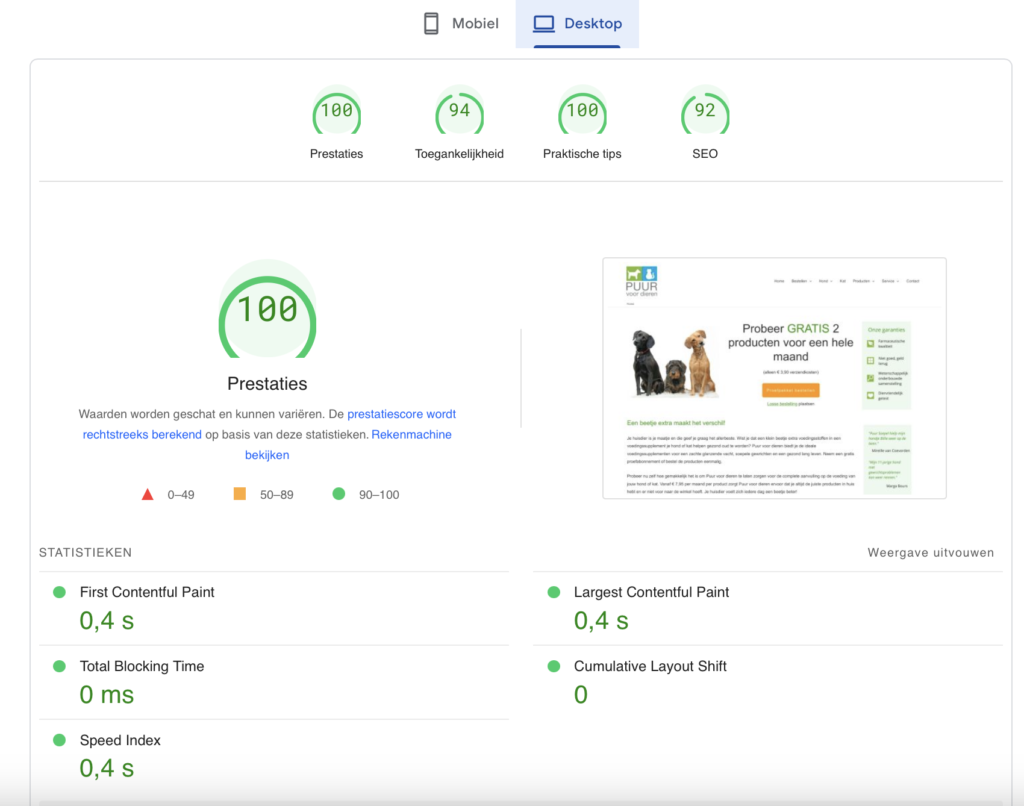
Task: Click the green dot beside First Contentful Paint
Action: (x=59, y=592)
